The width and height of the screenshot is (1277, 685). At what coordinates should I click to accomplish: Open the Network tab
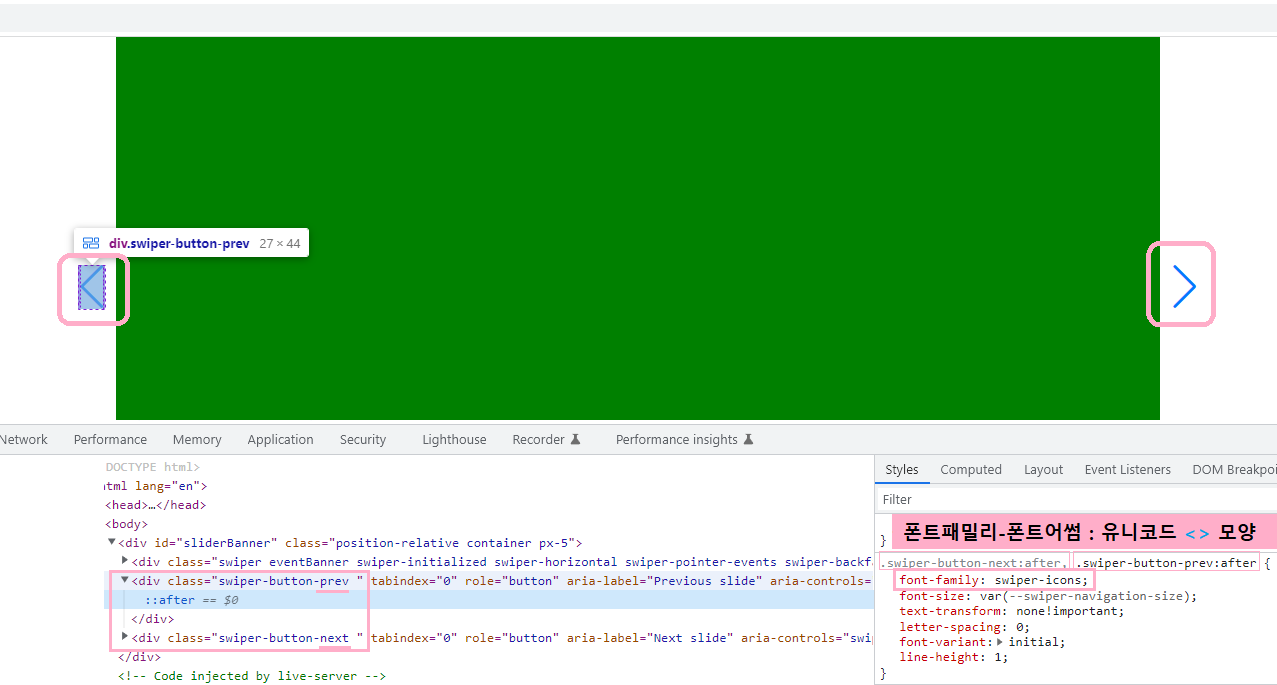click(x=24, y=439)
